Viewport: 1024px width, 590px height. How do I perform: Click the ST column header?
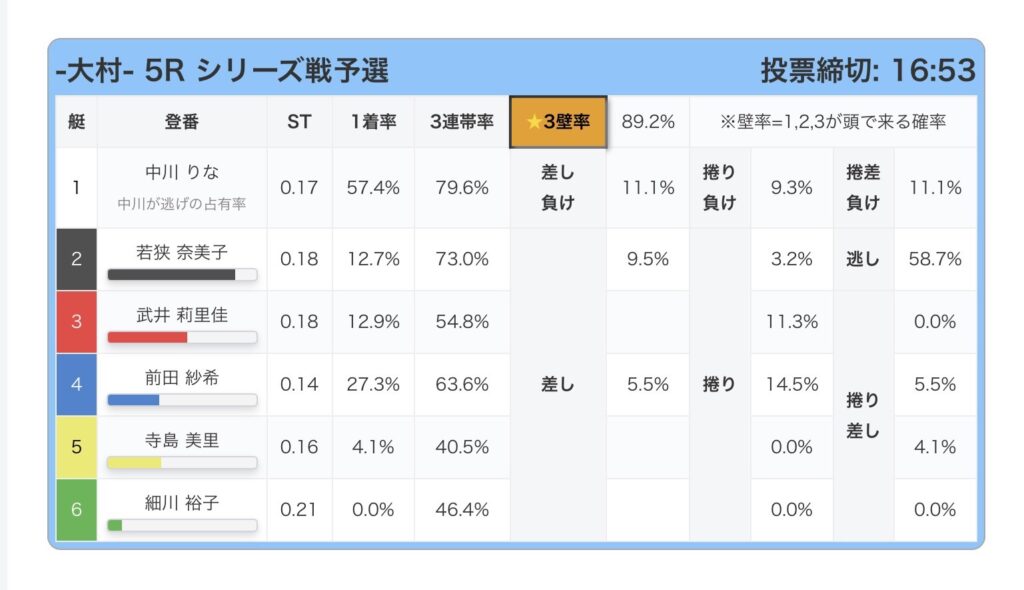[x=299, y=122]
